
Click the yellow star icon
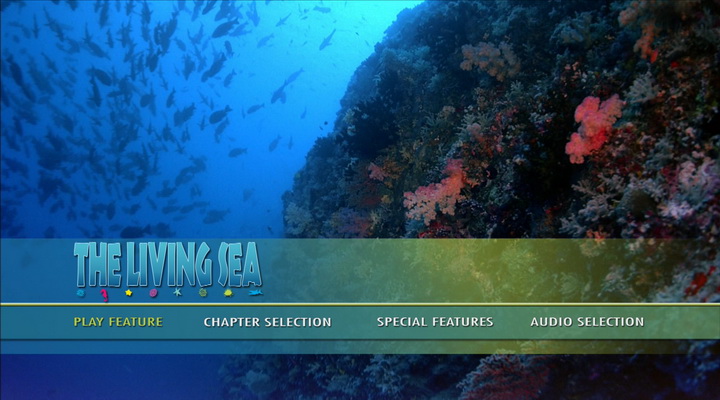click(x=129, y=293)
